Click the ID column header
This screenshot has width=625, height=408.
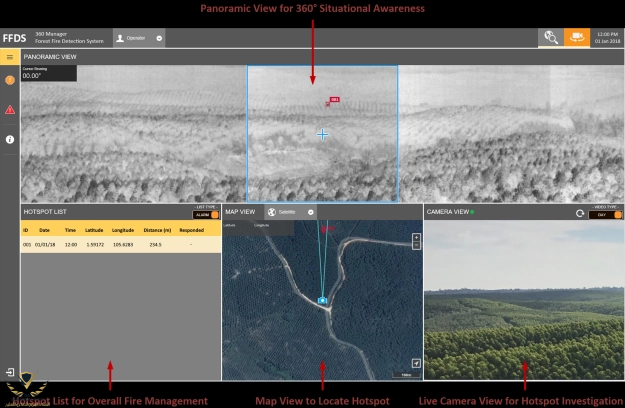click(26, 230)
